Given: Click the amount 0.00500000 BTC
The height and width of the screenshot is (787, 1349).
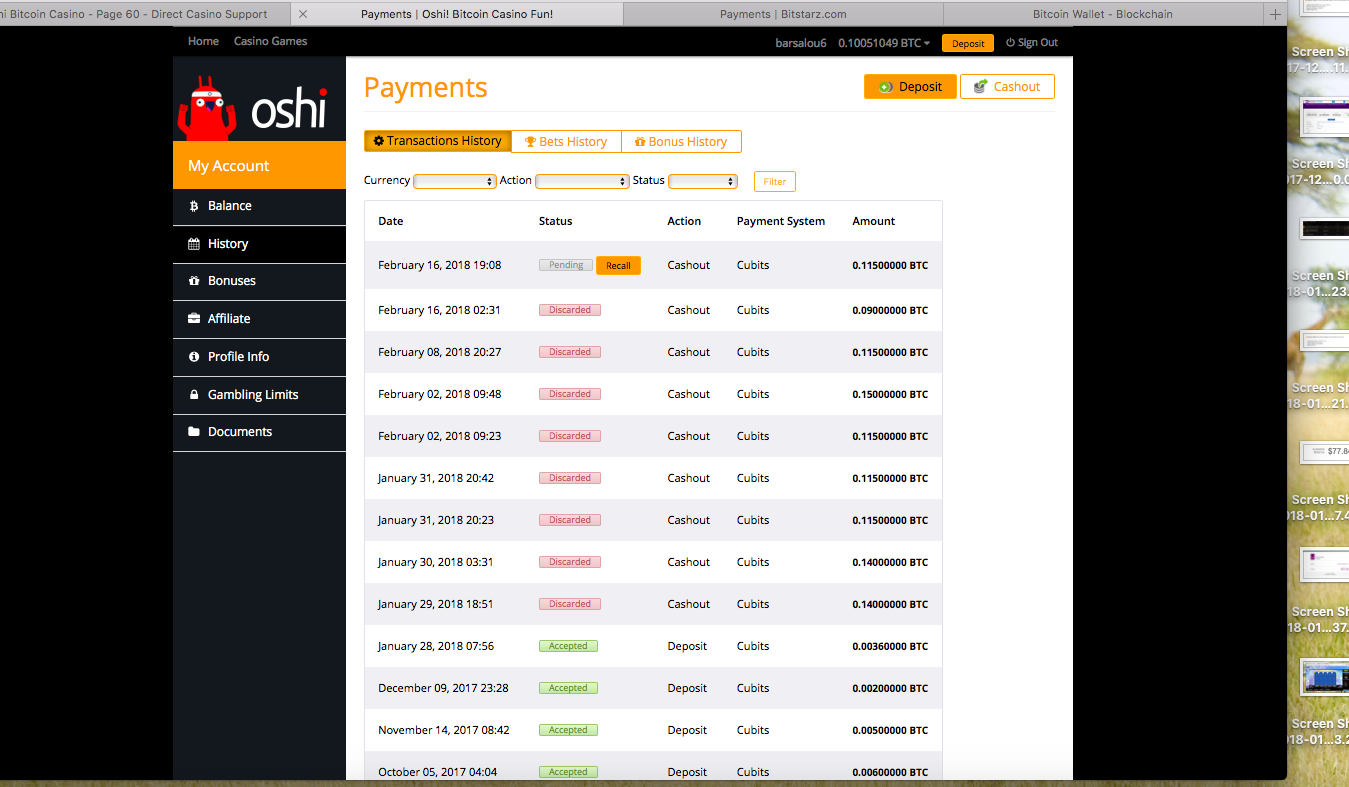Looking at the screenshot, I should [890, 730].
